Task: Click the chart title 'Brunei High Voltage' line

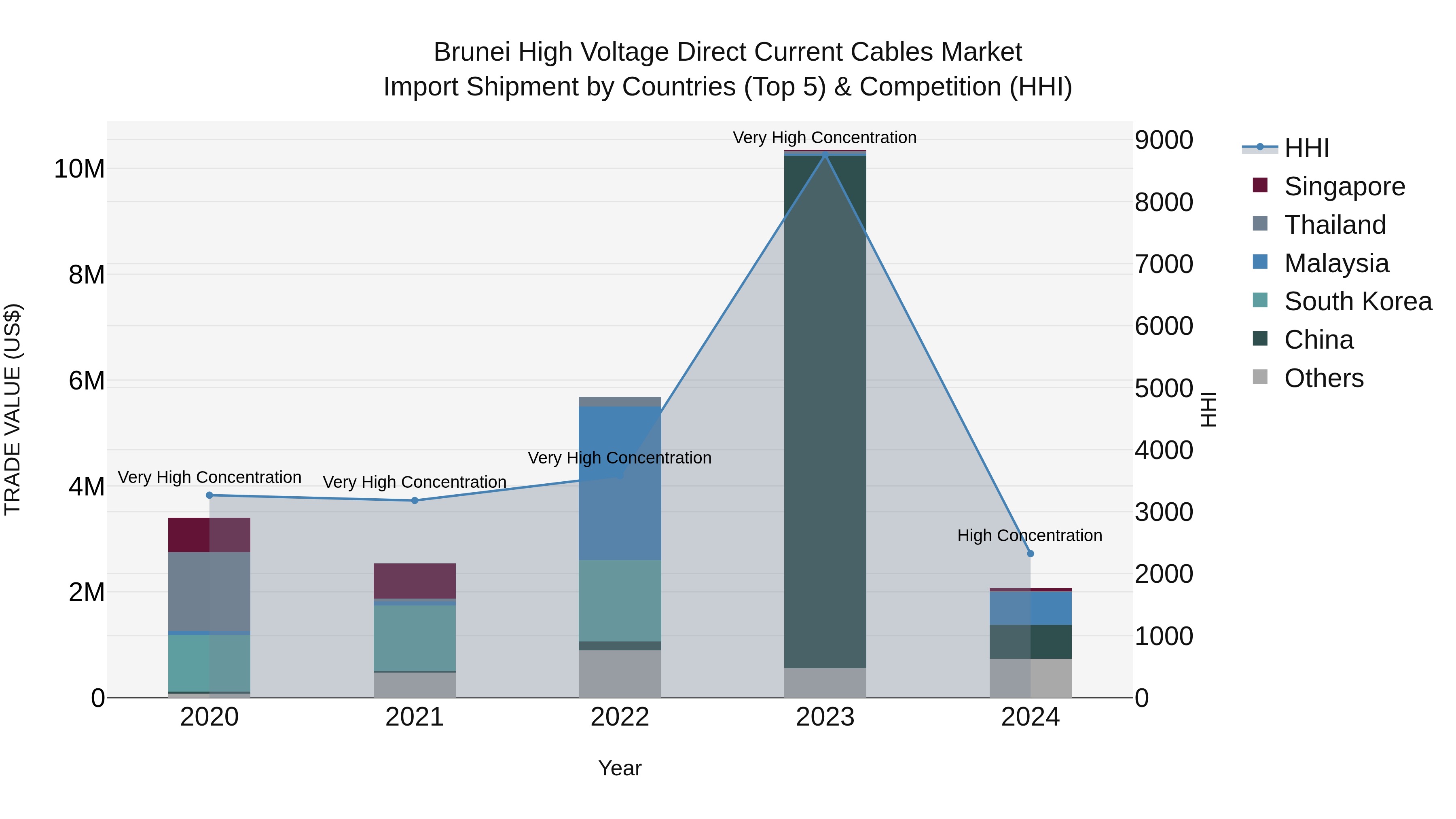Action: click(x=728, y=52)
